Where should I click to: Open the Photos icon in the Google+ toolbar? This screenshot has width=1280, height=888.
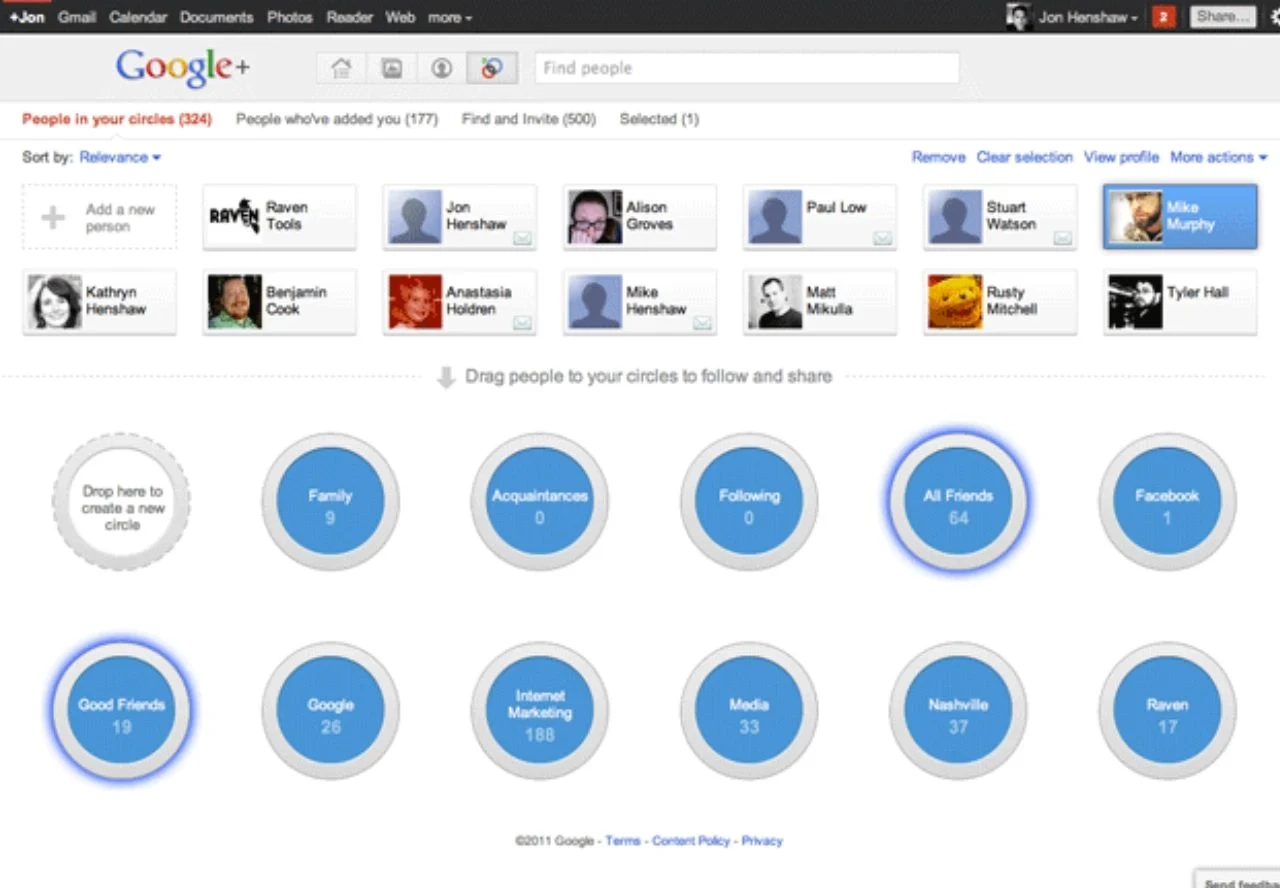click(x=391, y=68)
